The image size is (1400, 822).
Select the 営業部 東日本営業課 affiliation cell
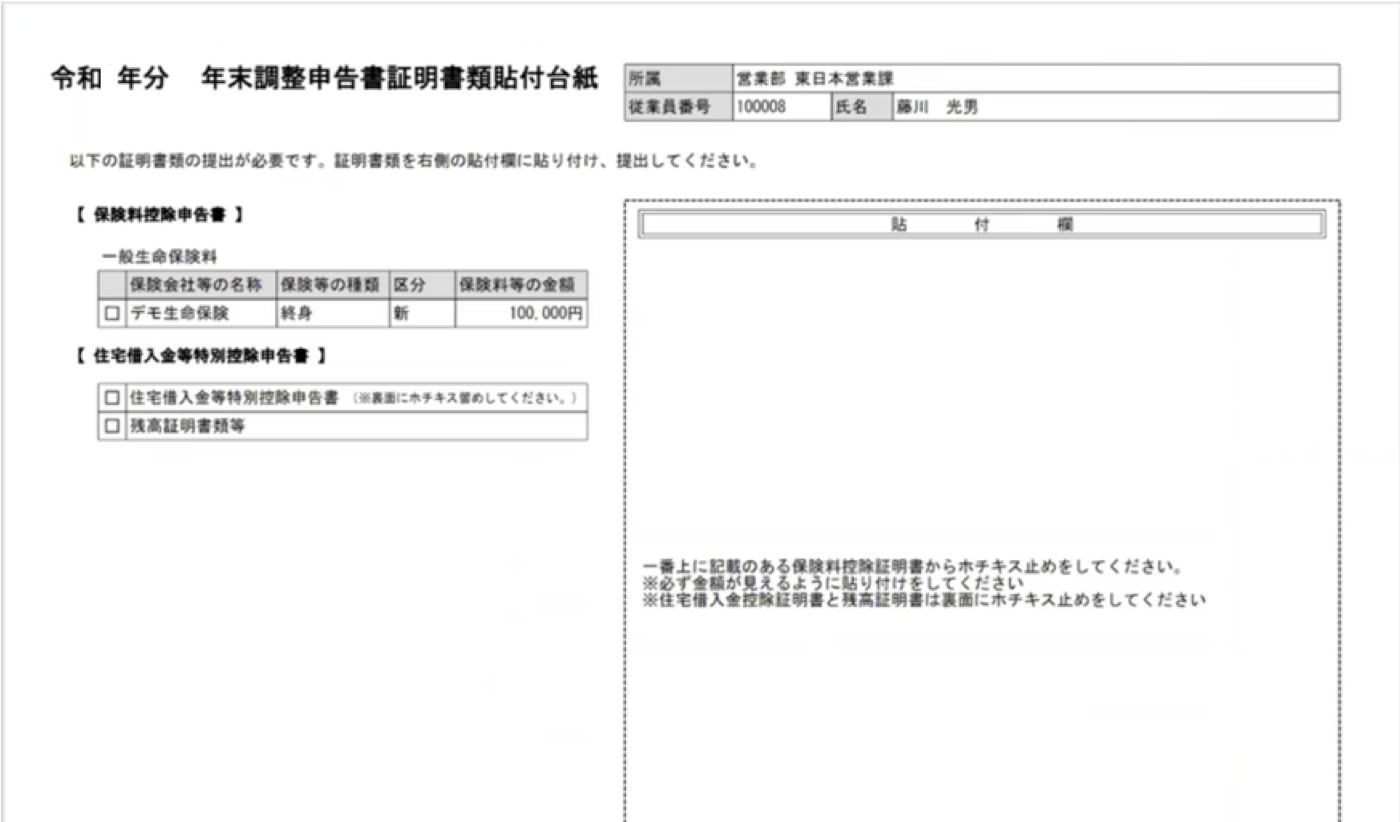coord(1035,78)
